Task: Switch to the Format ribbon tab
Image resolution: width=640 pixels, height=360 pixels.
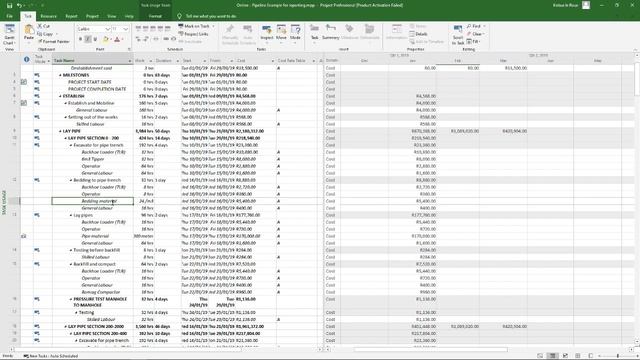Action: (155, 16)
